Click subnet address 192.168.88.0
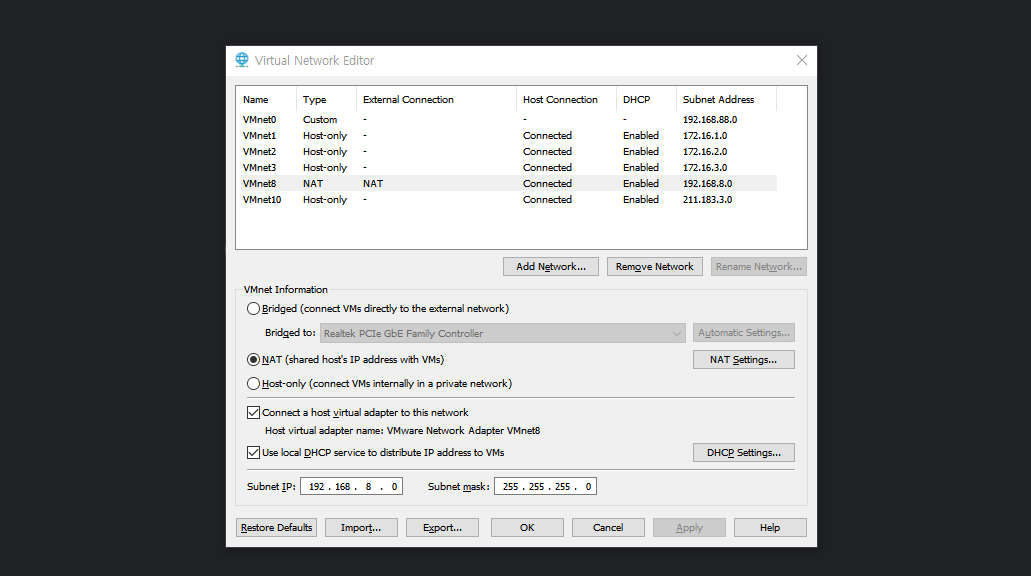 710,120
